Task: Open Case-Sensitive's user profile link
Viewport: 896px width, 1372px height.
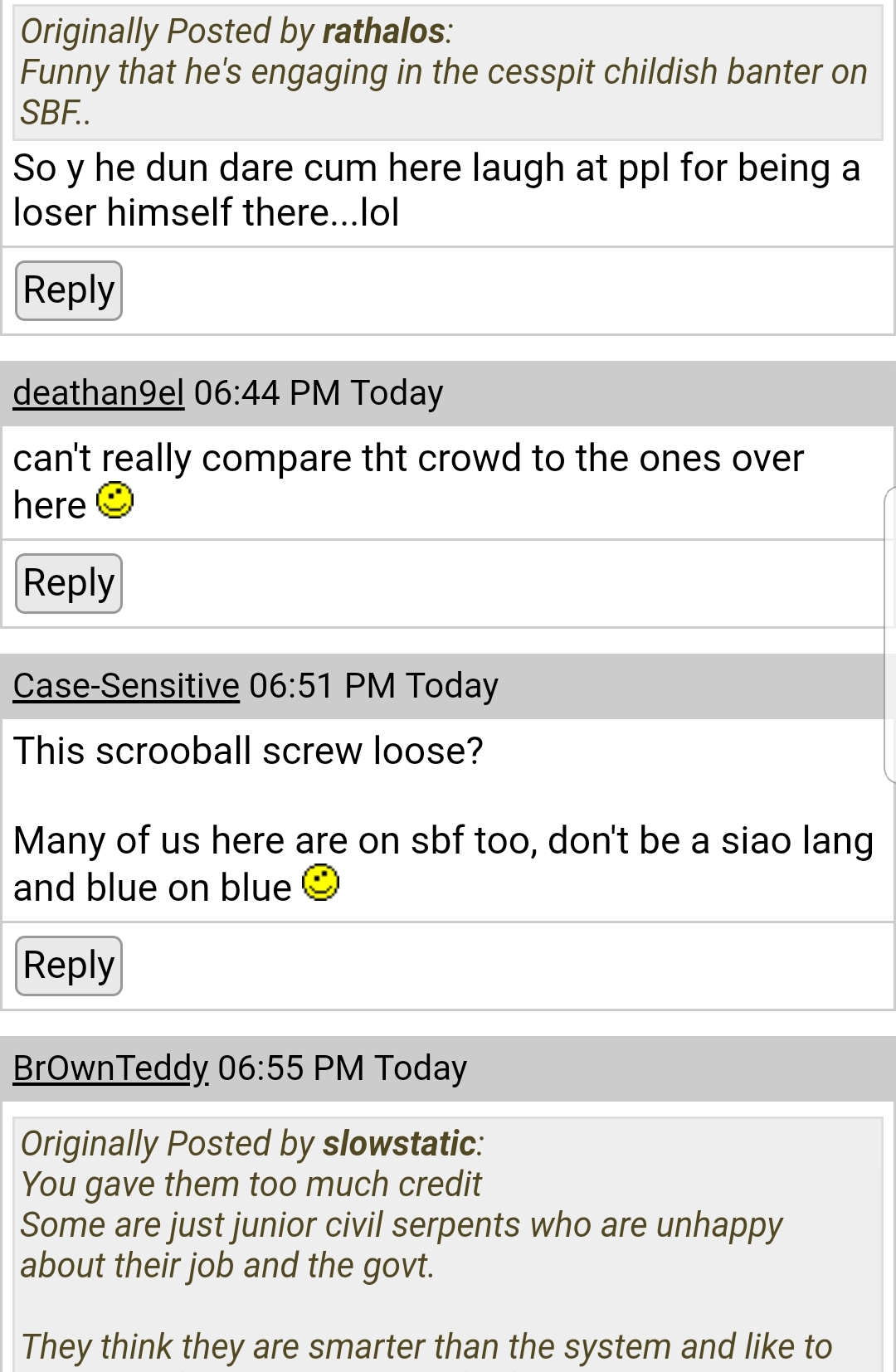Action: [126, 686]
